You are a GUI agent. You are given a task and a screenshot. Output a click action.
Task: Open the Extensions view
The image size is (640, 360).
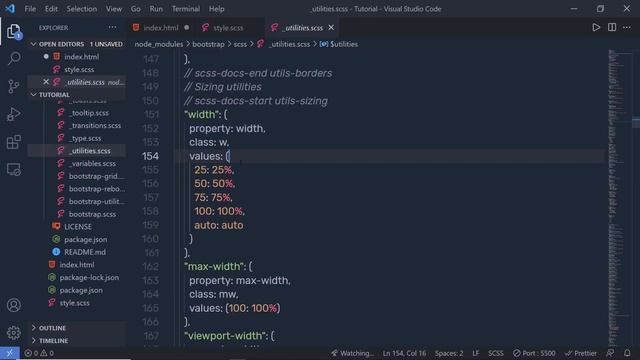[13, 142]
